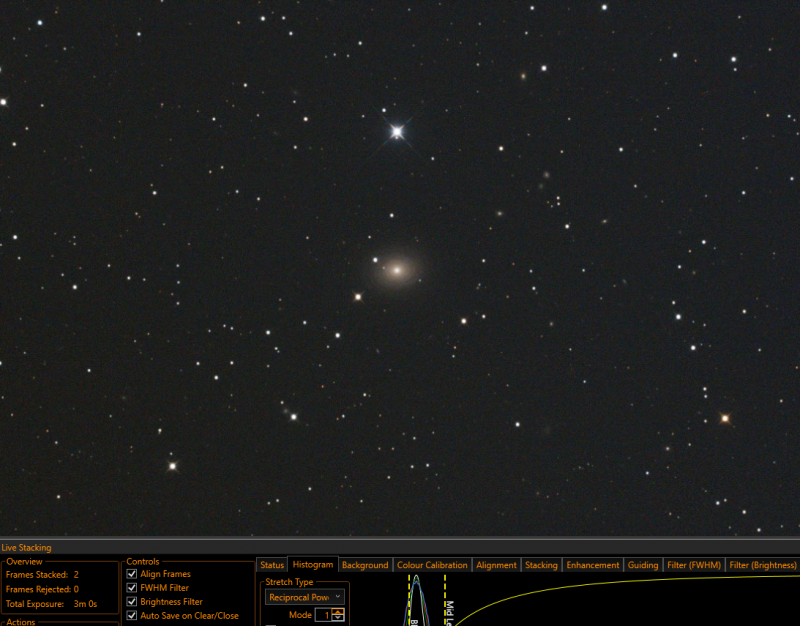Click the Frames Stacked: 2 readout
The width and height of the screenshot is (800, 626).
coord(42,574)
